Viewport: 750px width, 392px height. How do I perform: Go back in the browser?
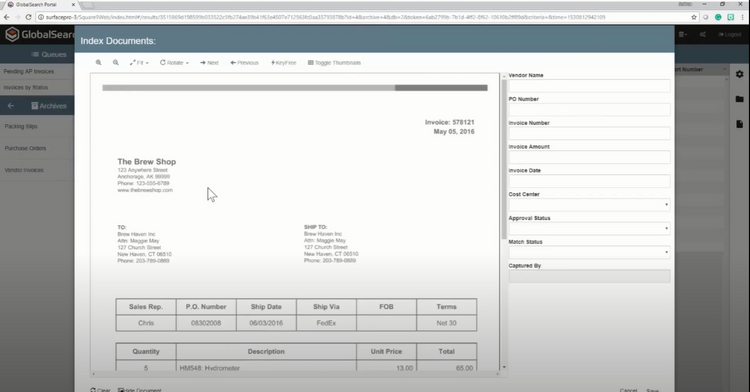[7, 17]
